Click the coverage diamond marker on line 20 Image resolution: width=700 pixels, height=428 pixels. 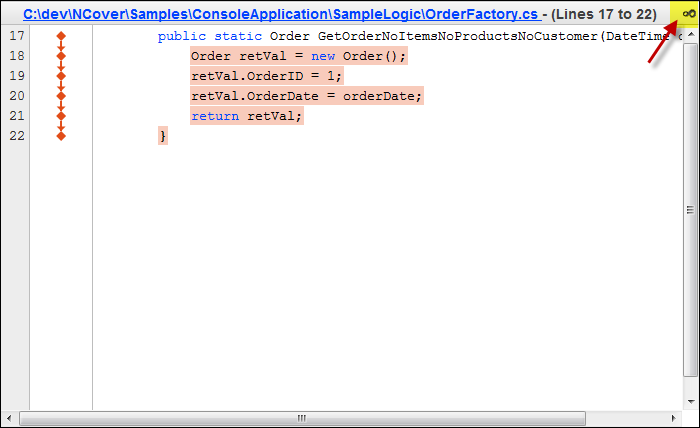(x=61, y=96)
